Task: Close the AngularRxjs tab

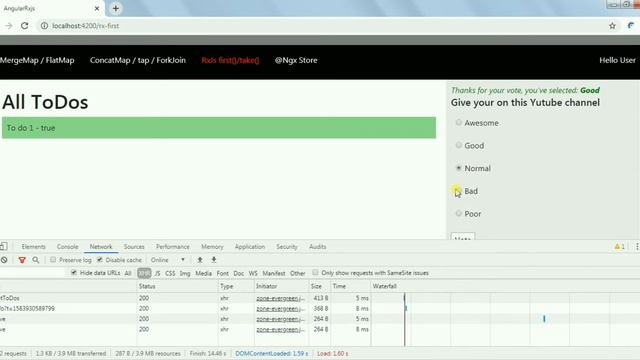Action: pos(97,8)
